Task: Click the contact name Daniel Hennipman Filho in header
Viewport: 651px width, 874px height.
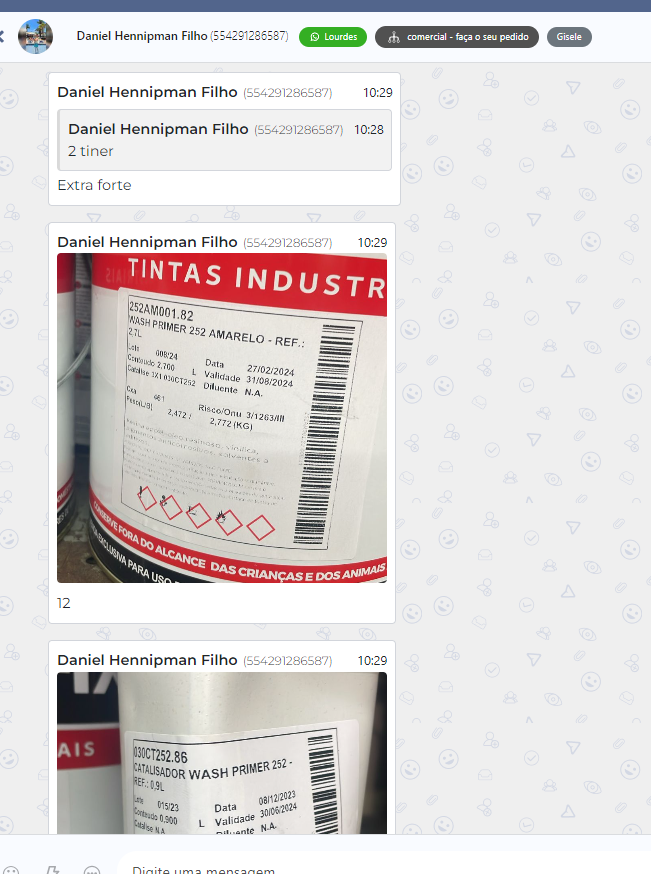Action: click(142, 36)
